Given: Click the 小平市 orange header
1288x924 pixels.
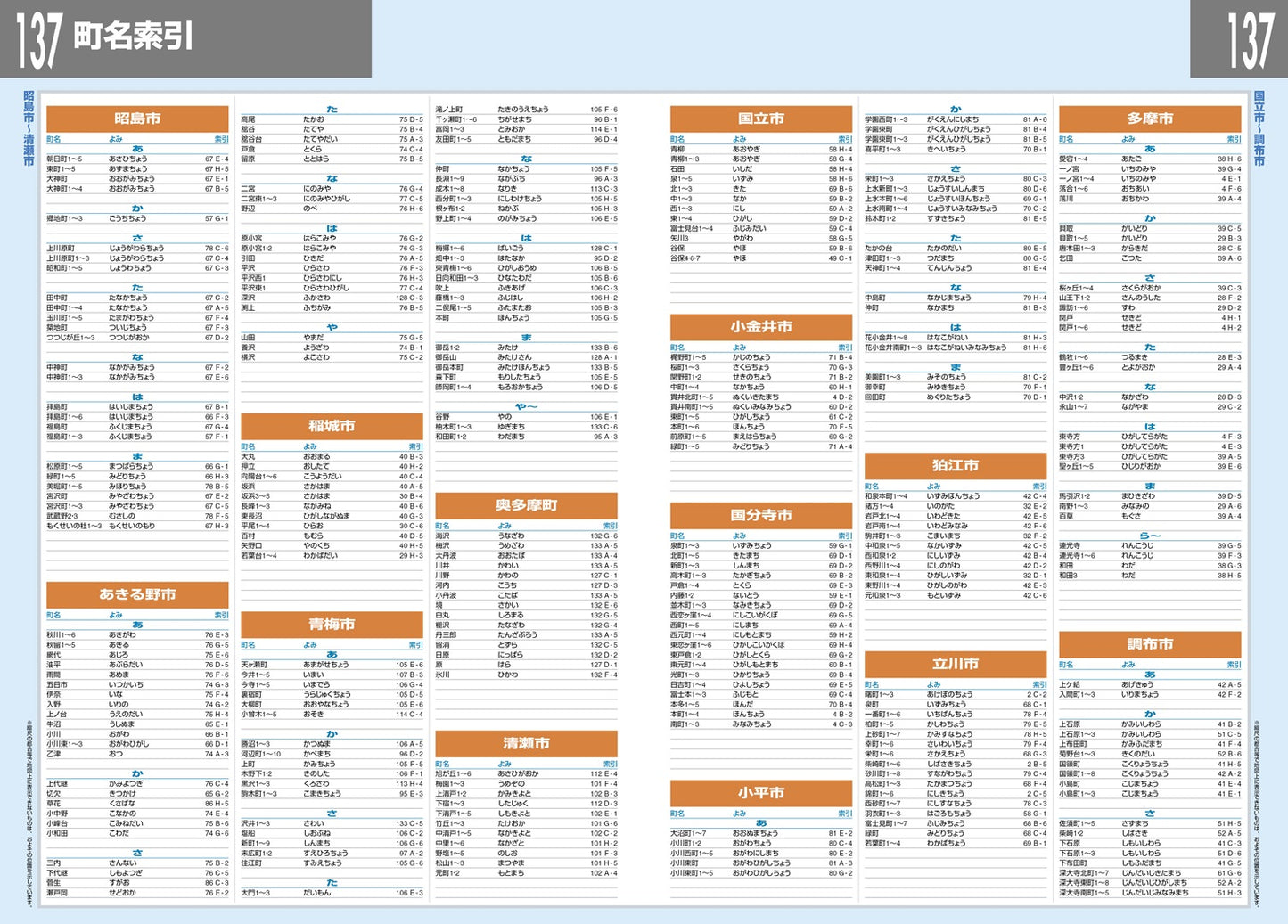Looking at the screenshot, I should (x=761, y=793).
